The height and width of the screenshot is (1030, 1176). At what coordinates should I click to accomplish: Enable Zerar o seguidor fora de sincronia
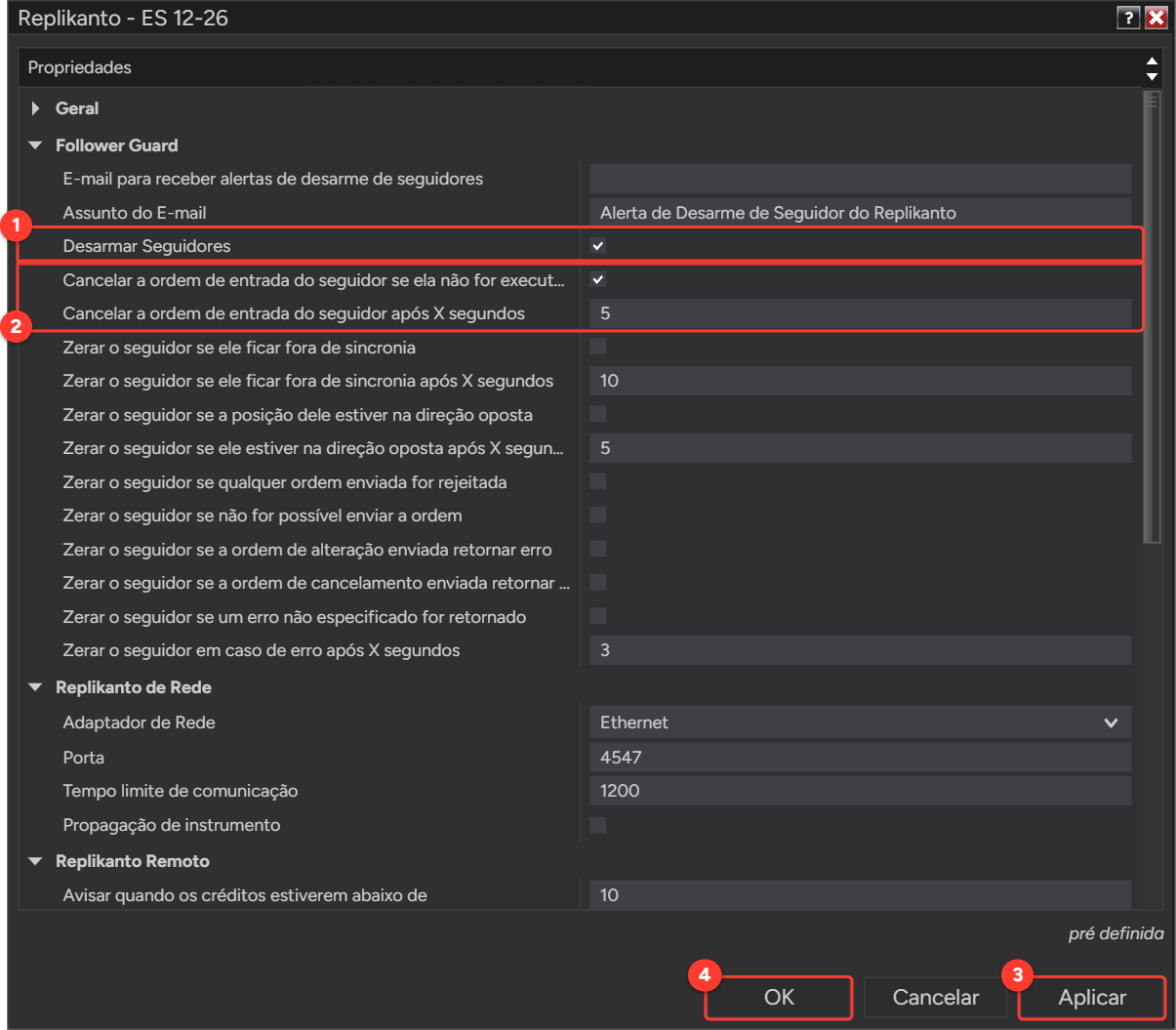click(598, 347)
